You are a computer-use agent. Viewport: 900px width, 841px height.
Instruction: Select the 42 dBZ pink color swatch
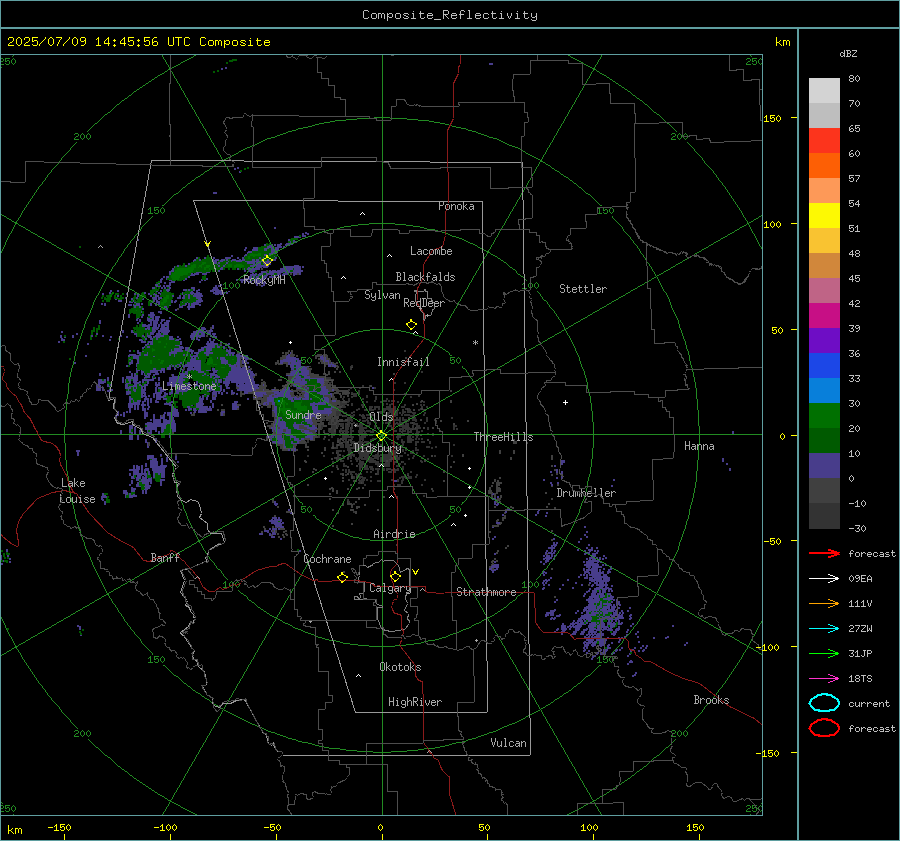(x=824, y=290)
